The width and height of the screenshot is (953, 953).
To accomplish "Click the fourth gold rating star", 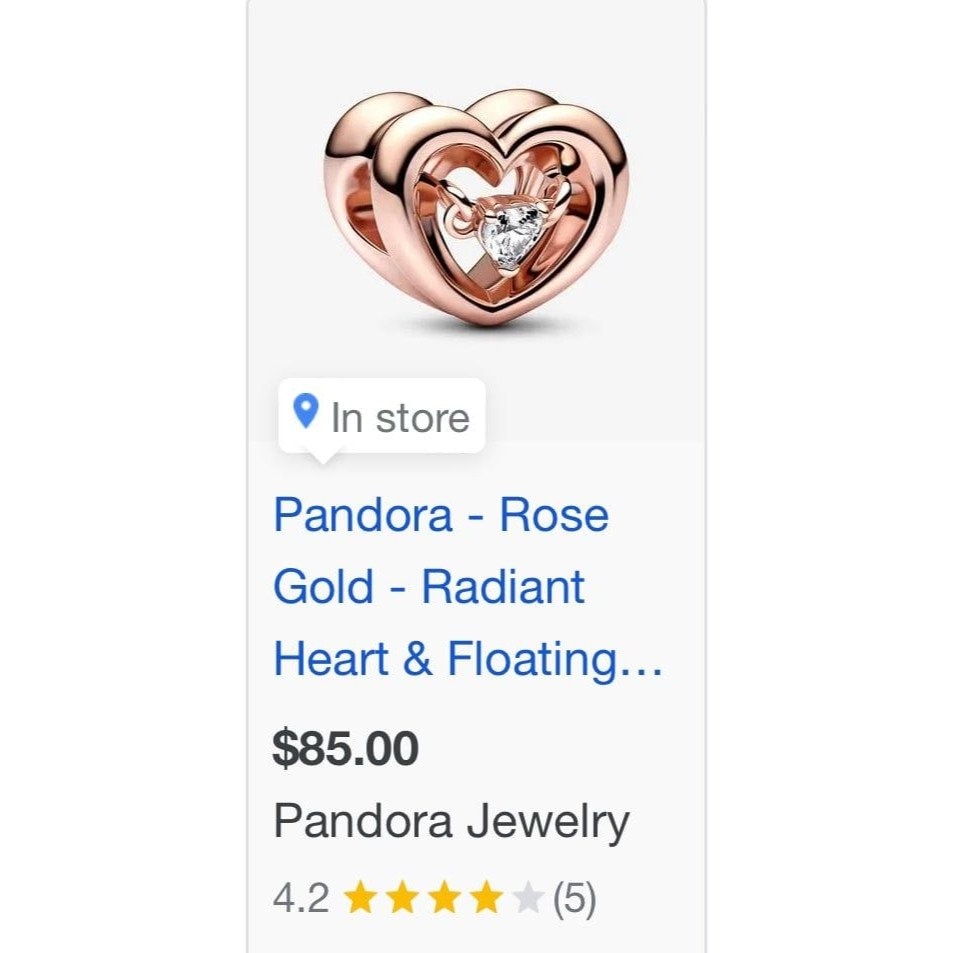I will pyautogui.click(x=485, y=899).
